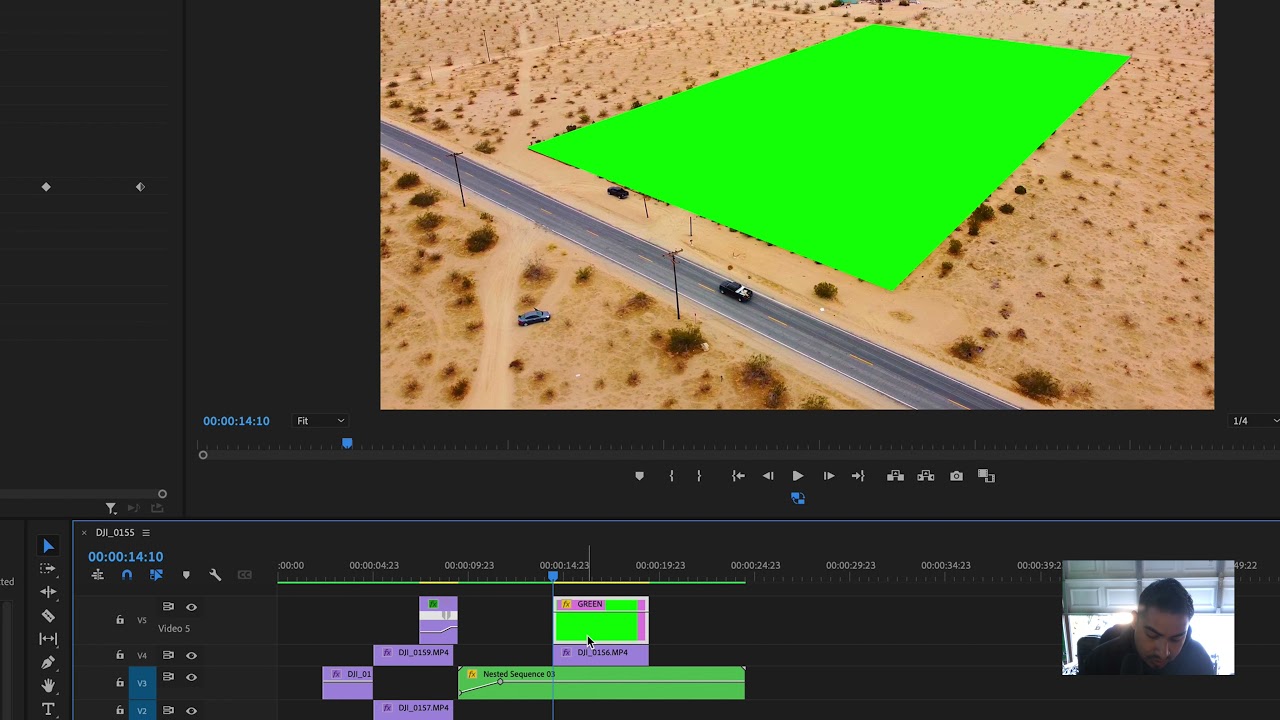Go to In point
The width and height of the screenshot is (1280, 720).
tap(738, 476)
